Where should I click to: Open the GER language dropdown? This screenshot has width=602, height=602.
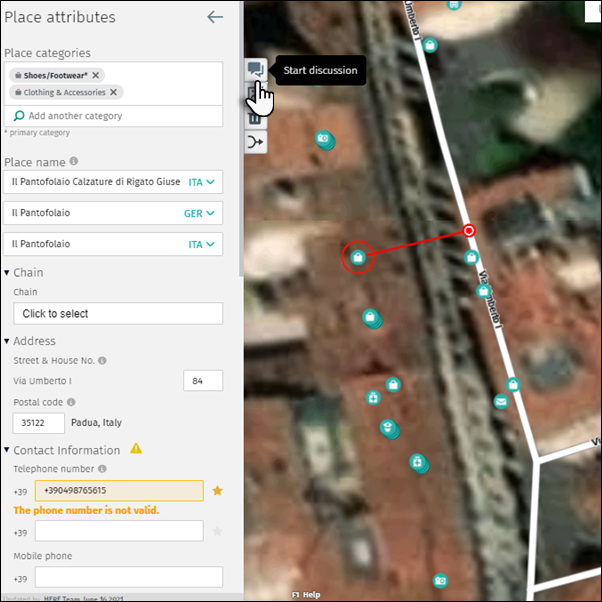199,213
